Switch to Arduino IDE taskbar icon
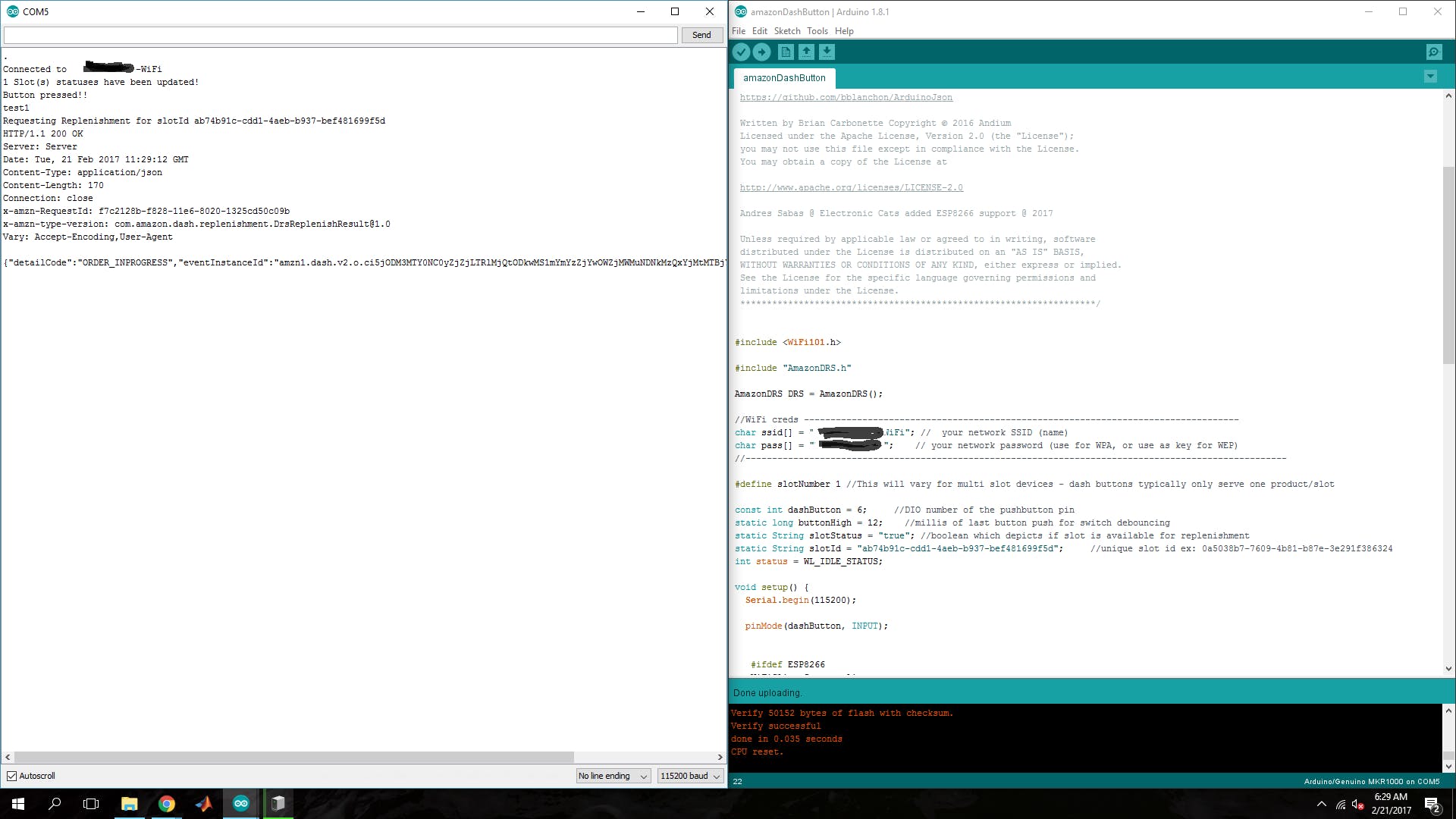1456x819 pixels. click(241, 804)
